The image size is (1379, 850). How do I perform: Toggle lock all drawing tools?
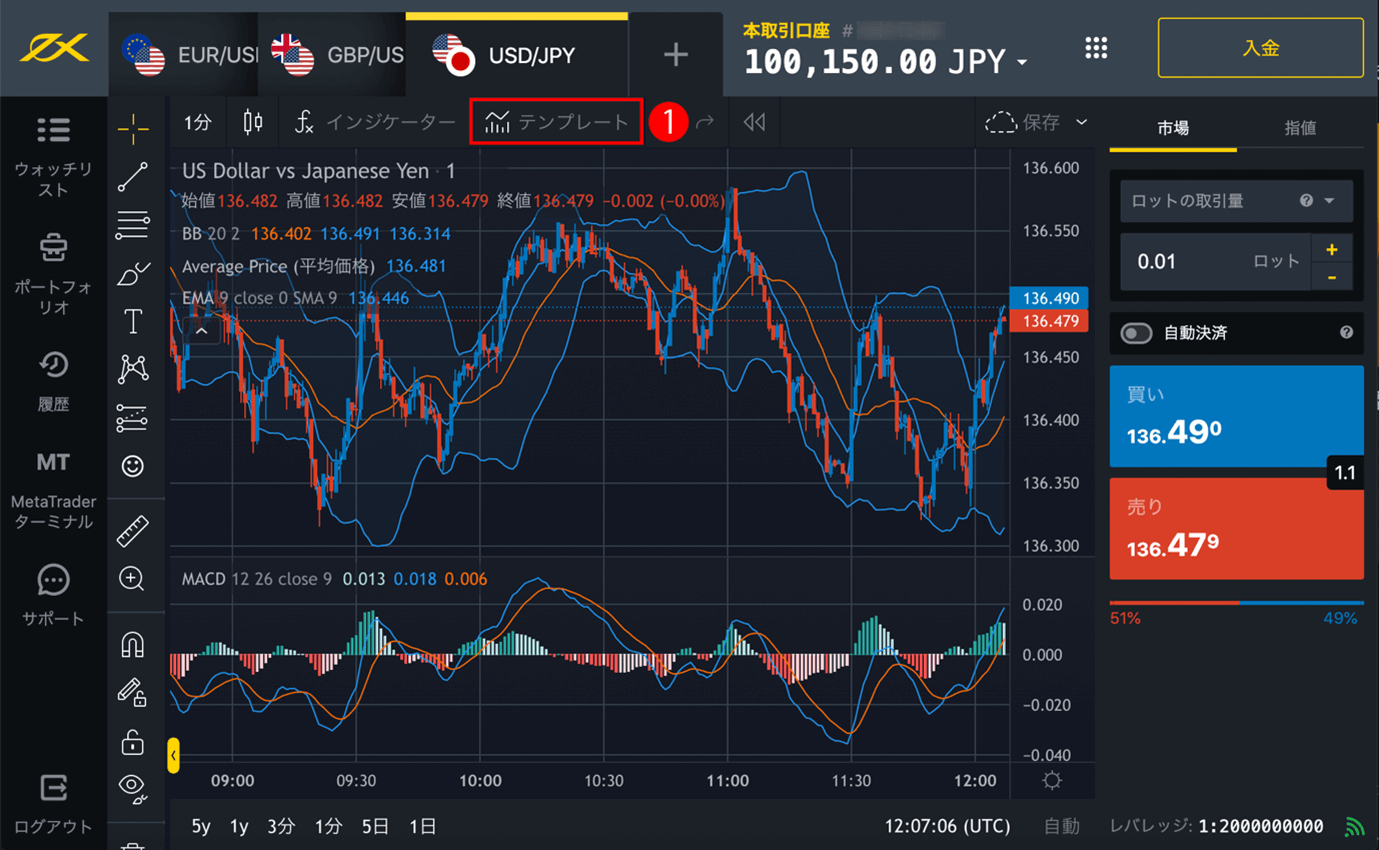coord(132,741)
